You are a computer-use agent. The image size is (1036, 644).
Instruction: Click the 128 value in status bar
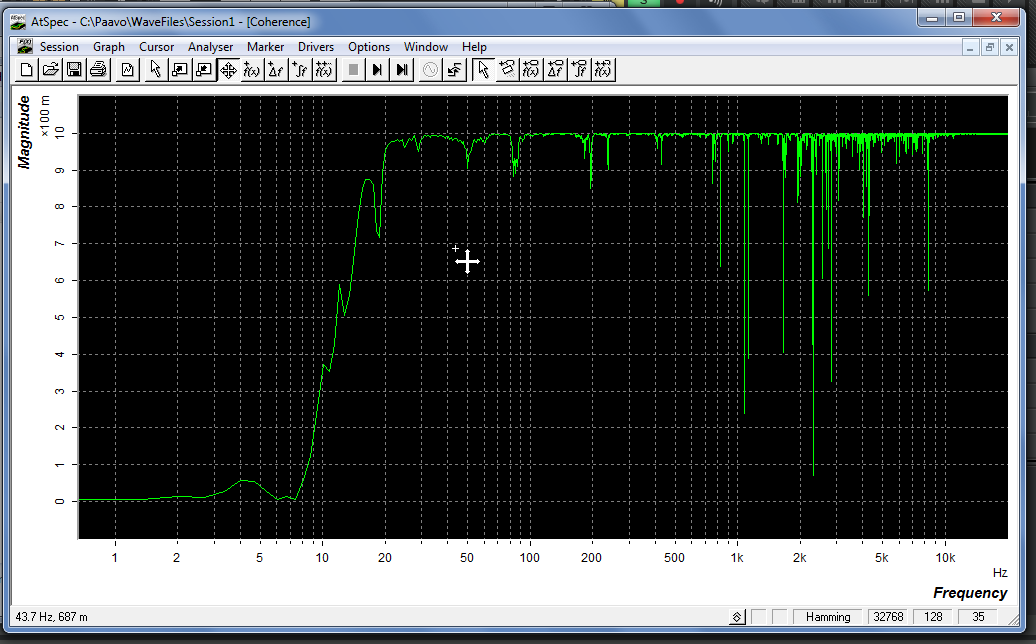click(933, 617)
